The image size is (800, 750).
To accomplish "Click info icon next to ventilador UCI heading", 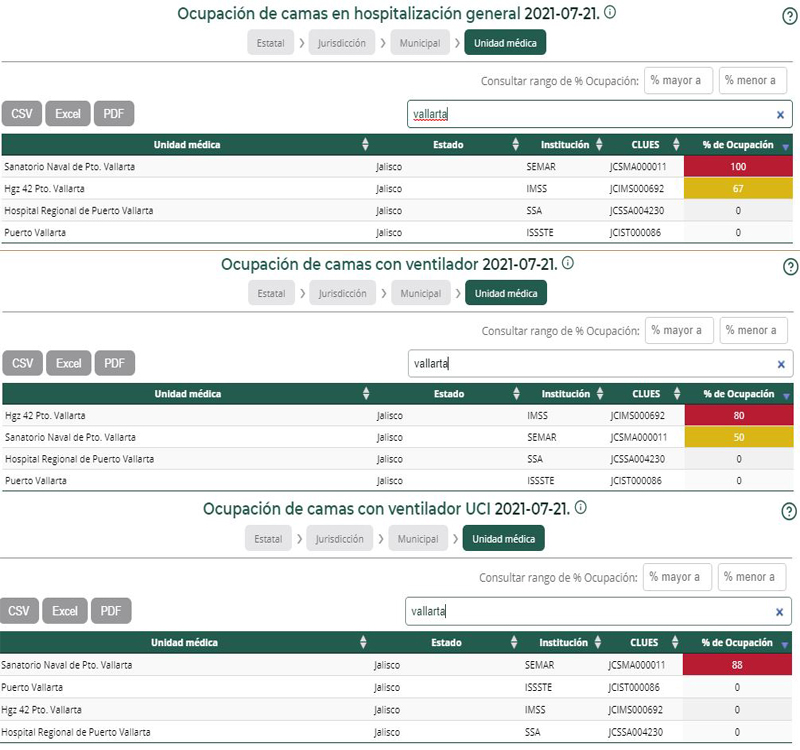I will (x=581, y=508).
